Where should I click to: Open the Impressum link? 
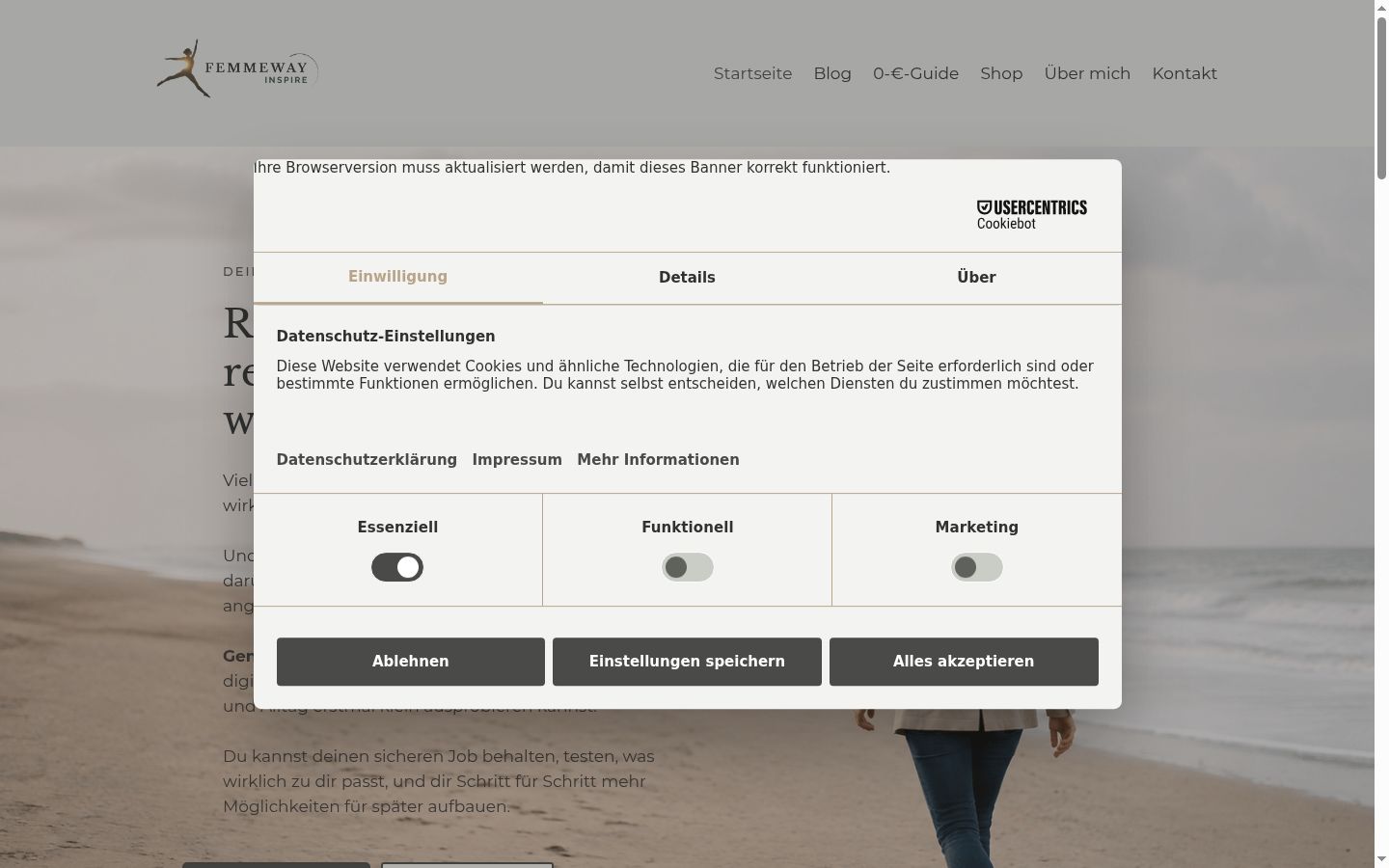(x=517, y=460)
